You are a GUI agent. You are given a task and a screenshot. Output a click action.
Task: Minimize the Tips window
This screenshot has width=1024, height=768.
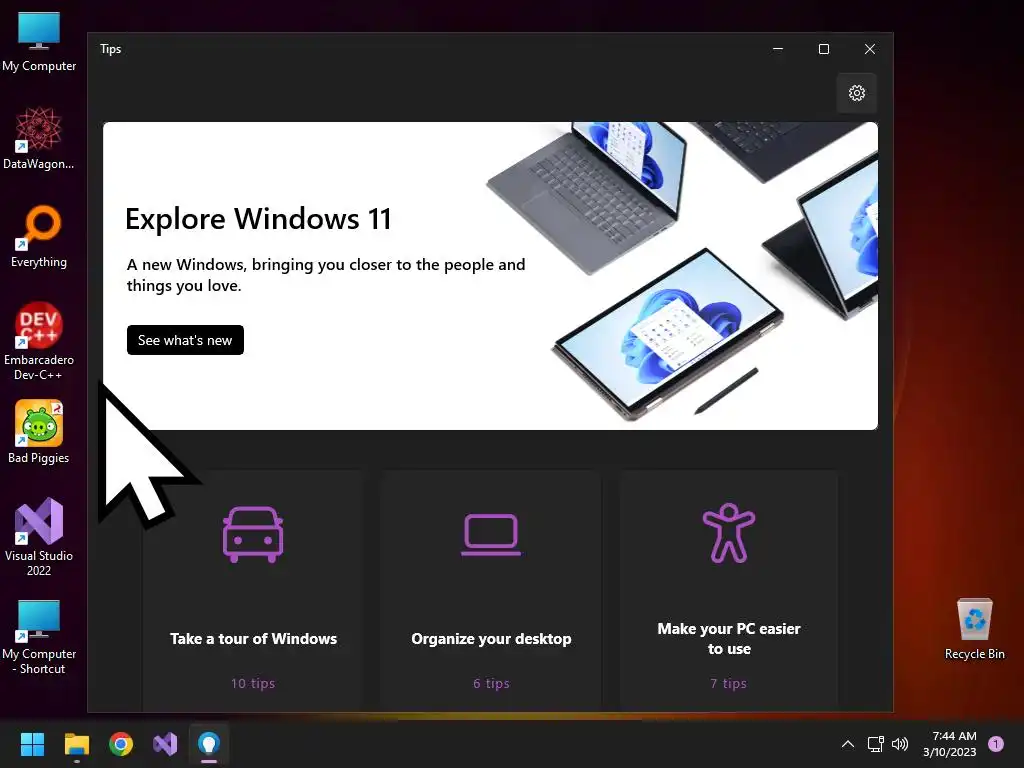(778, 49)
